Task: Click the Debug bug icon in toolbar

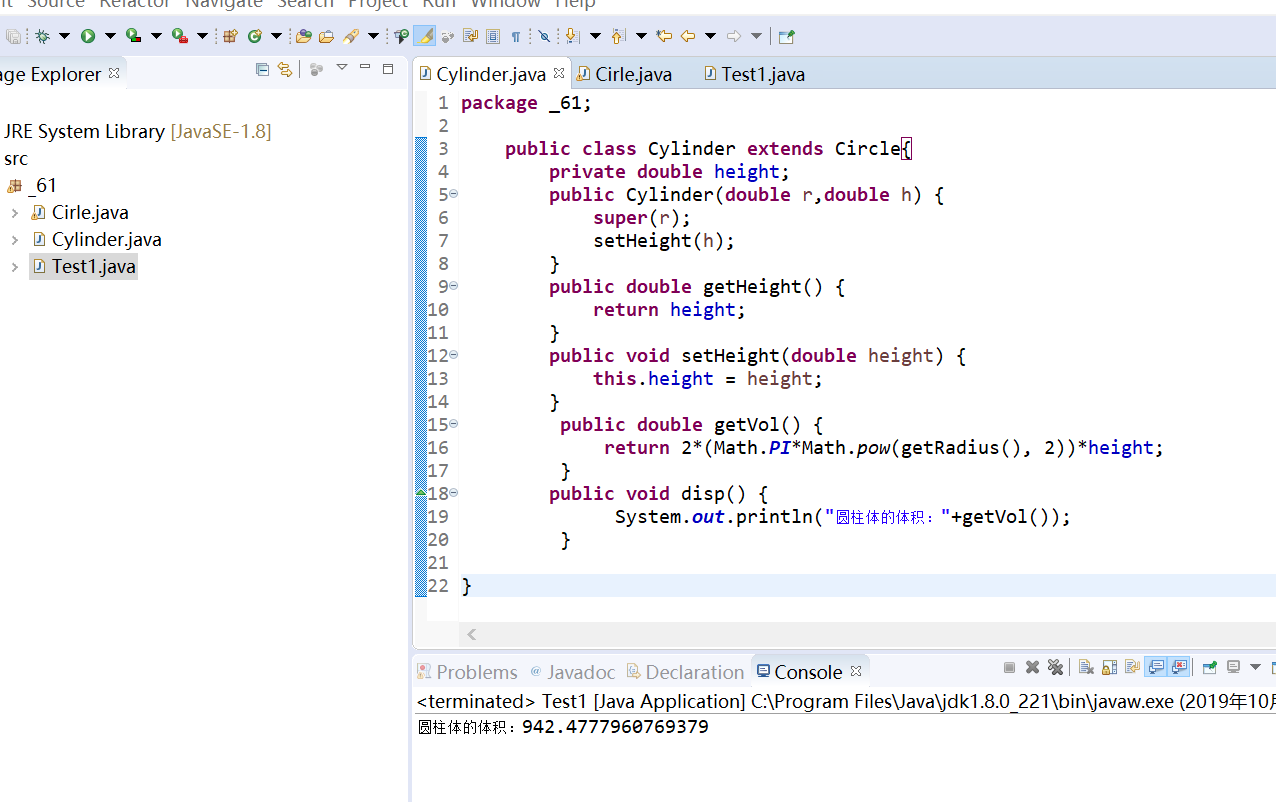Action: pyautogui.click(x=42, y=37)
